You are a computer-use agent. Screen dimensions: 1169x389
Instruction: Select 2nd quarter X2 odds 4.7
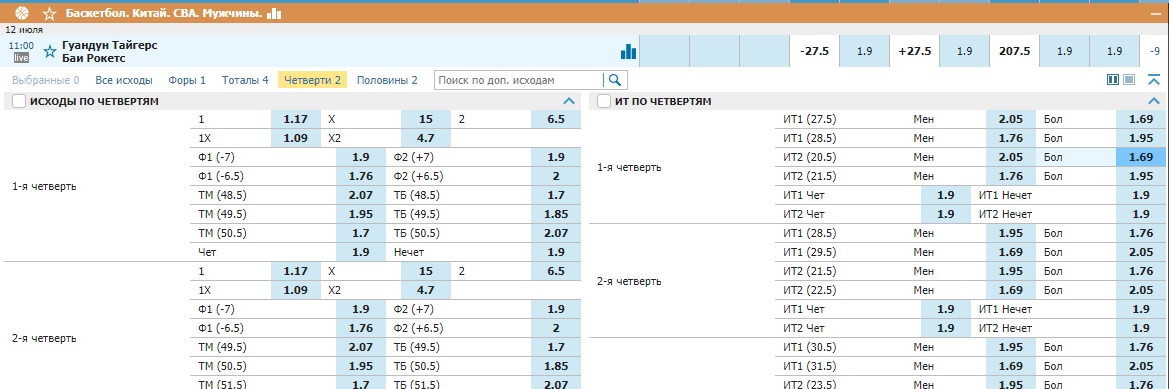[x=426, y=291]
